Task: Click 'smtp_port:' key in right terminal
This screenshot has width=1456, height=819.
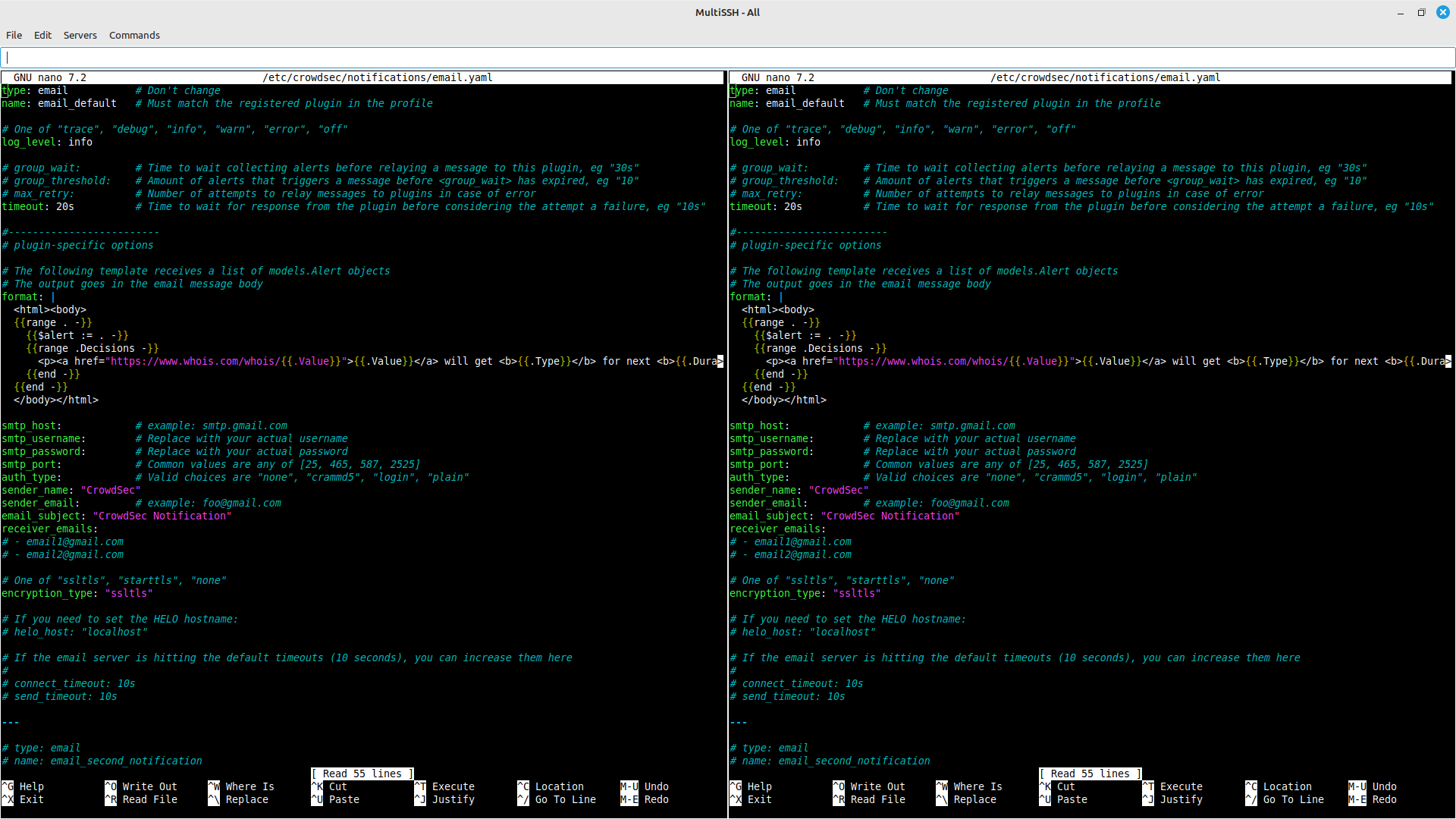Action: (760, 464)
